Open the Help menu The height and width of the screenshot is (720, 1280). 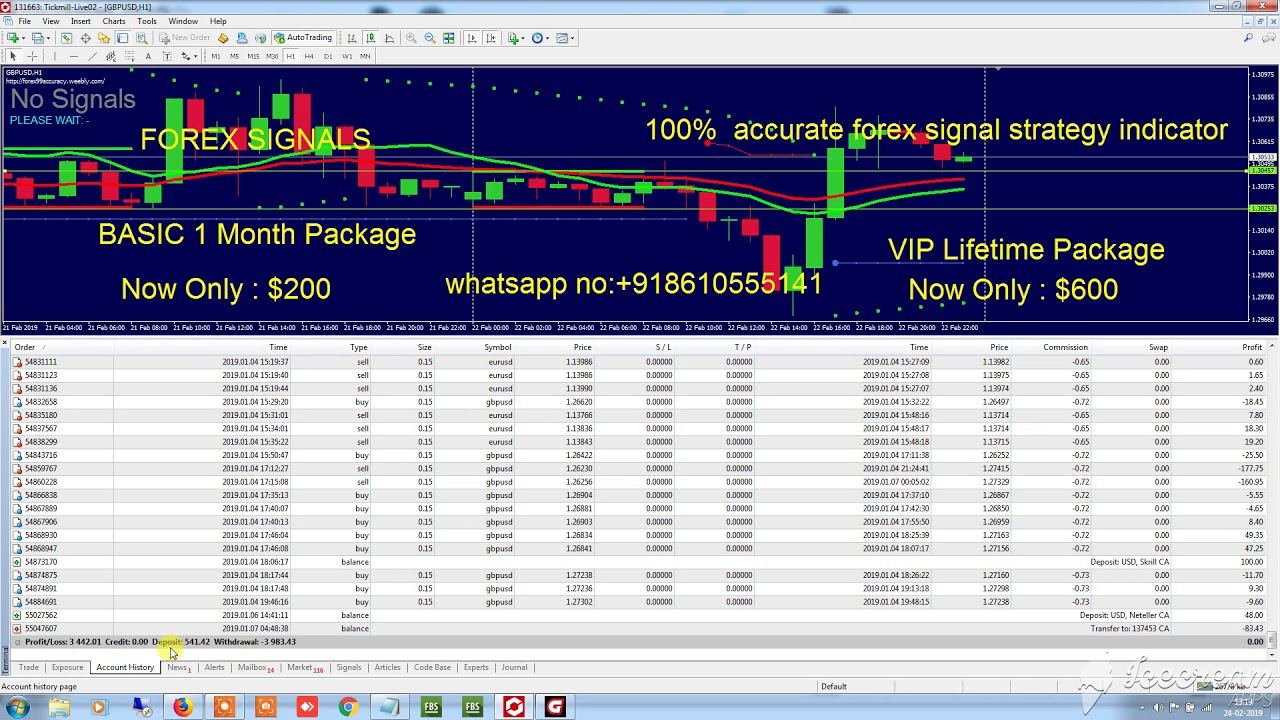pyautogui.click(x=218, y=21)
